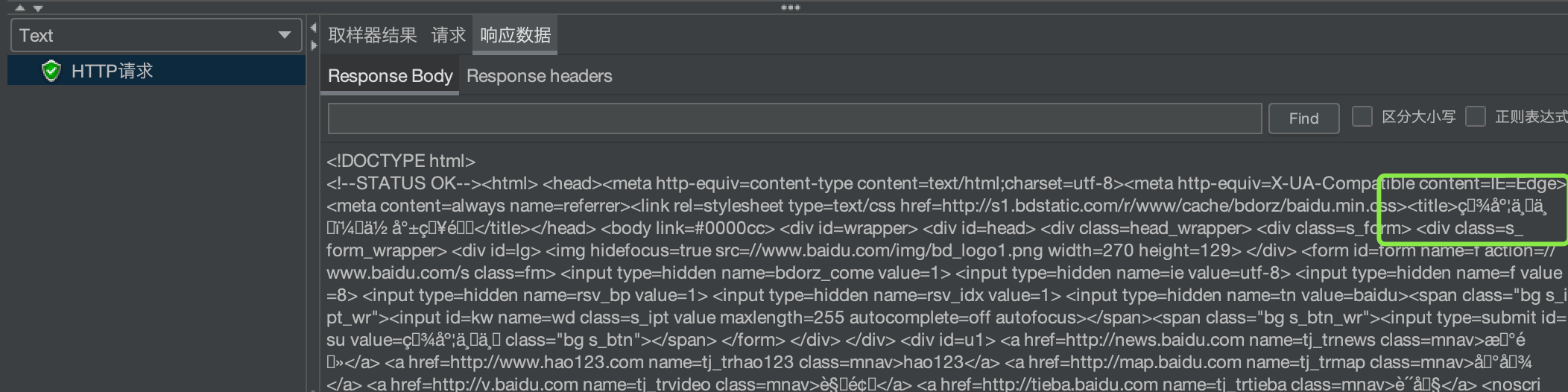Select the HTTP请求 result tree item
The width and height of the screenshot is (1568, 392).
[112, 71]
